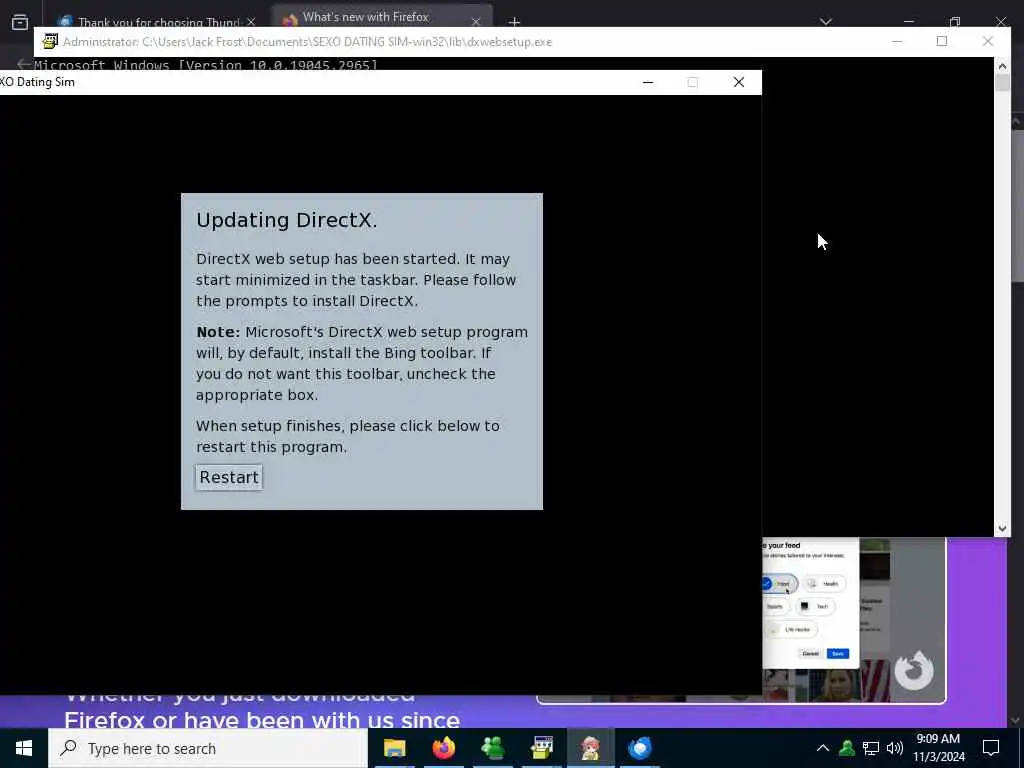Click the feed preview thumbnail on Firefox page

point(854,620)
